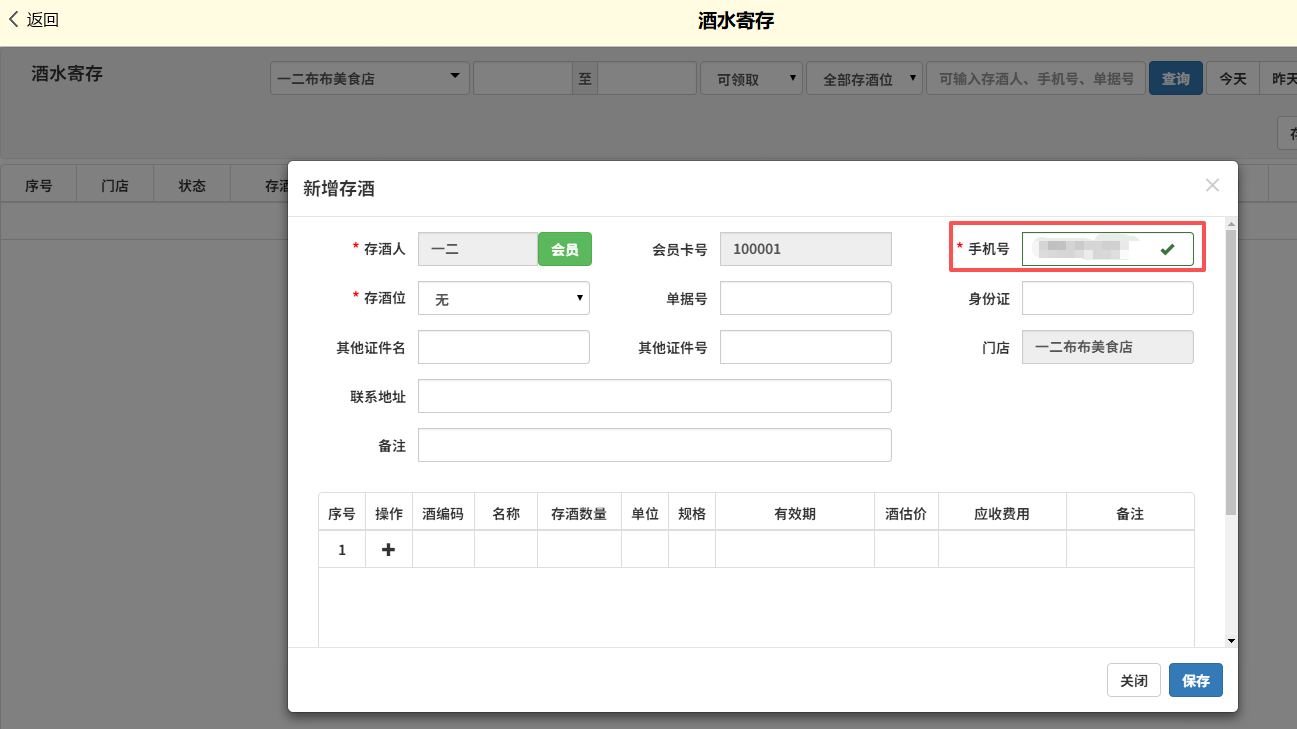Focus the 联系地址 input field

pos(654,396)
